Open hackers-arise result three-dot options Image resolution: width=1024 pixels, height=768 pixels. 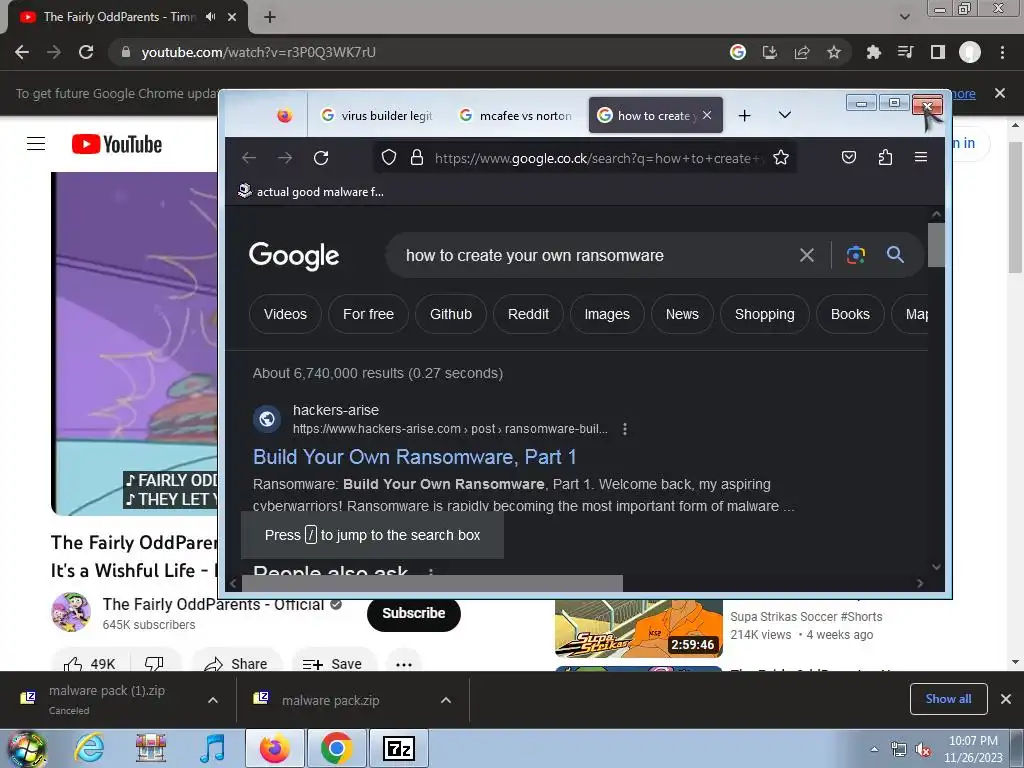(625, 429)
